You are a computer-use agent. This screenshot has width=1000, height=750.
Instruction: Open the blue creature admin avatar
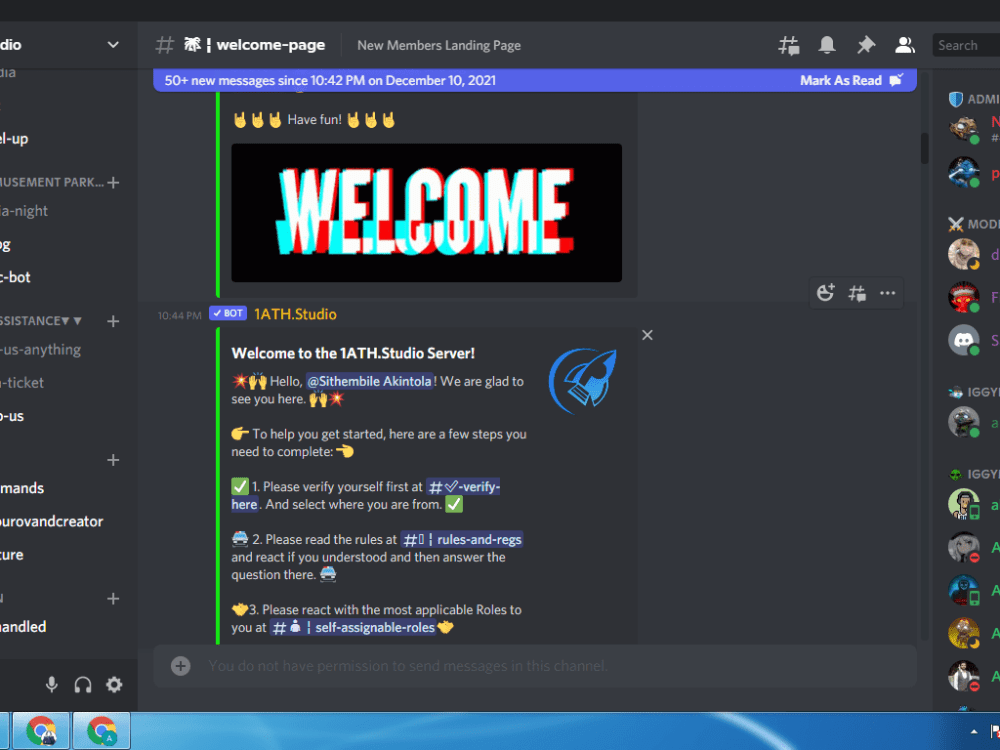coord(963,172)
